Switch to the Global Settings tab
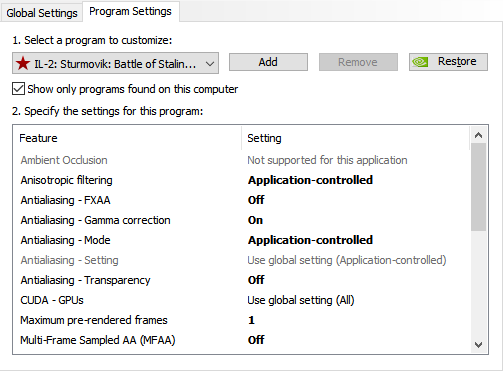503x371 pixels. tap(42, 13)
